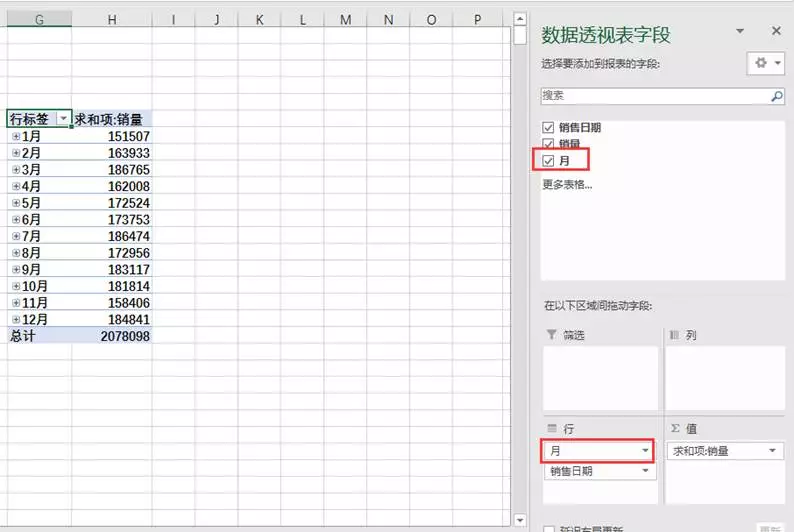Select column H header
Screen dimensions: 794x532
[x=111, y=19]
